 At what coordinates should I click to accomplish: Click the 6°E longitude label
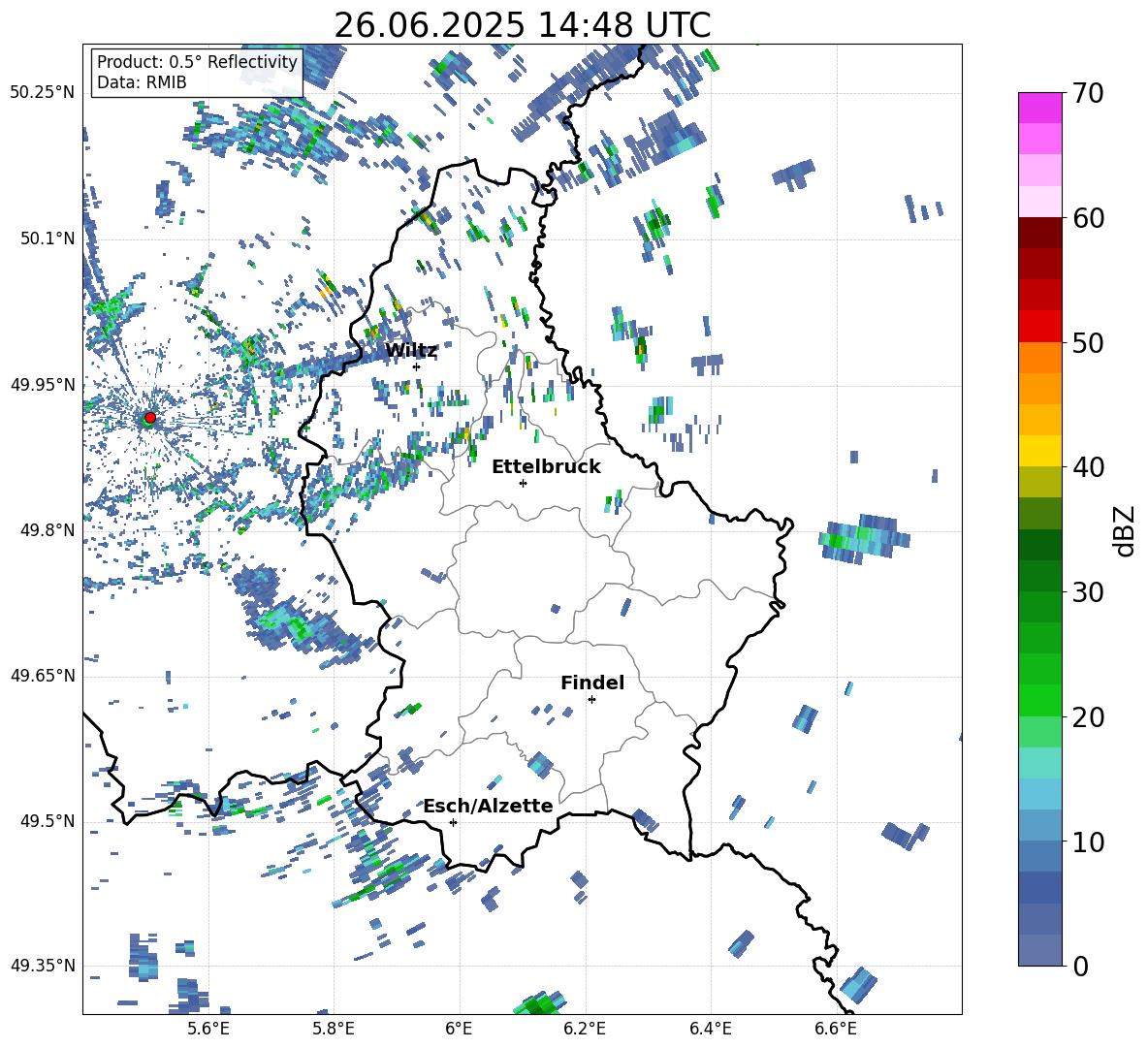[x=459, y=1029]
